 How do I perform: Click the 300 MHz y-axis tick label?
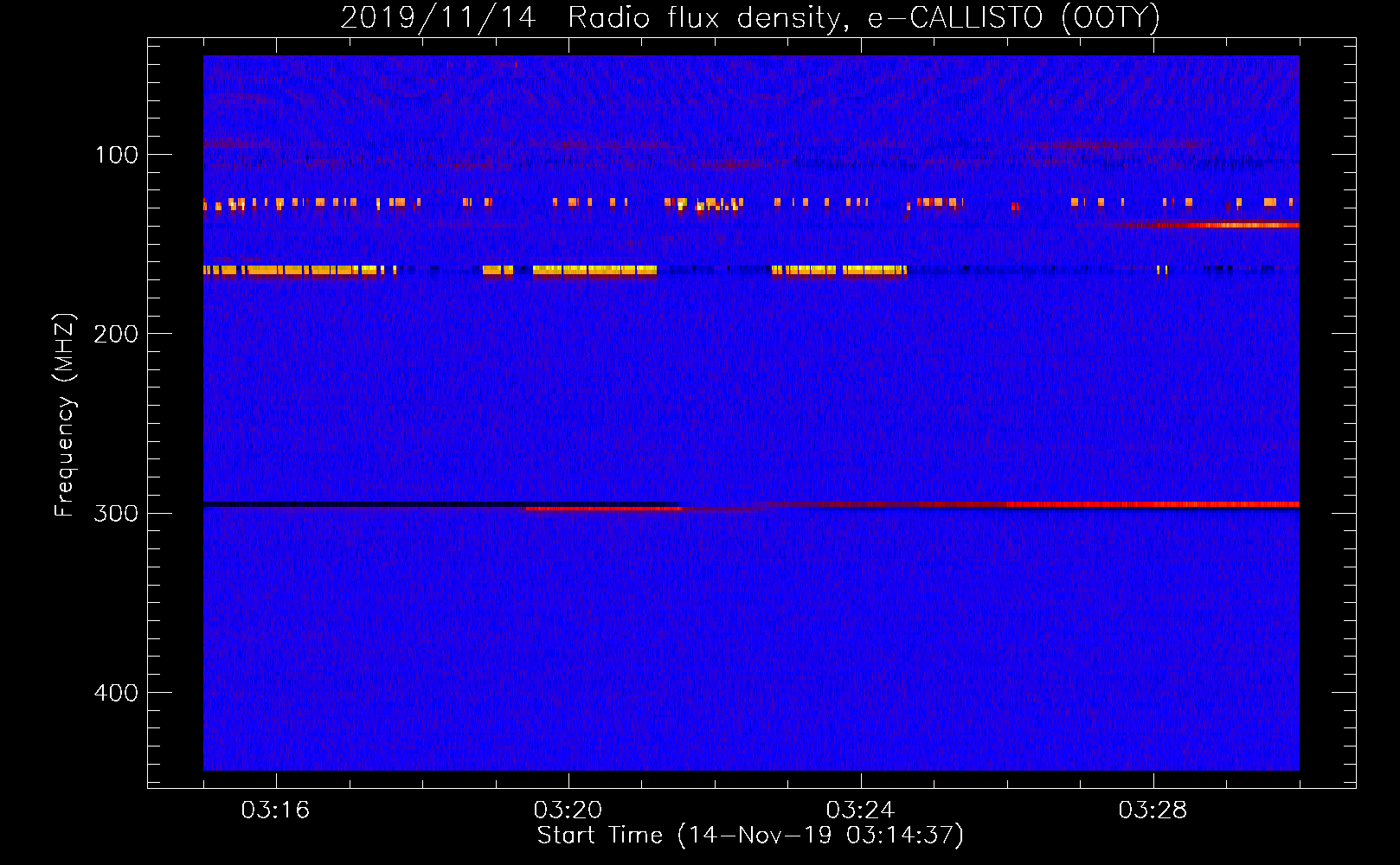pos(117,513)
